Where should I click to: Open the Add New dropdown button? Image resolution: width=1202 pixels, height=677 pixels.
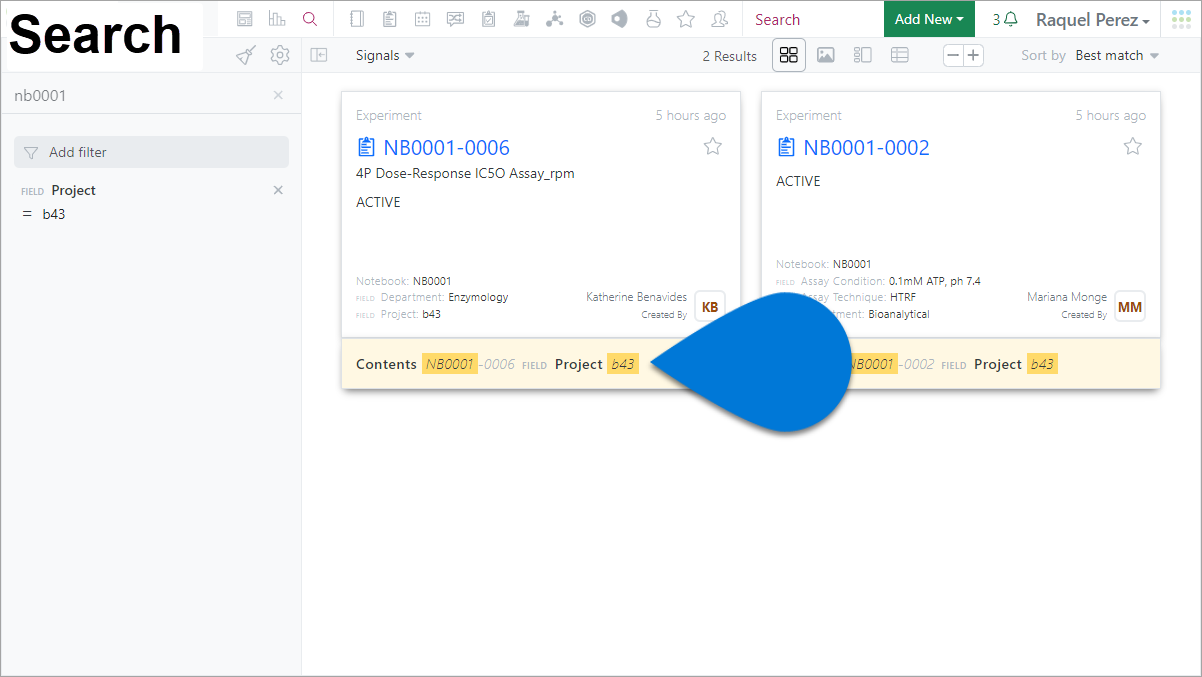(929, 19)
